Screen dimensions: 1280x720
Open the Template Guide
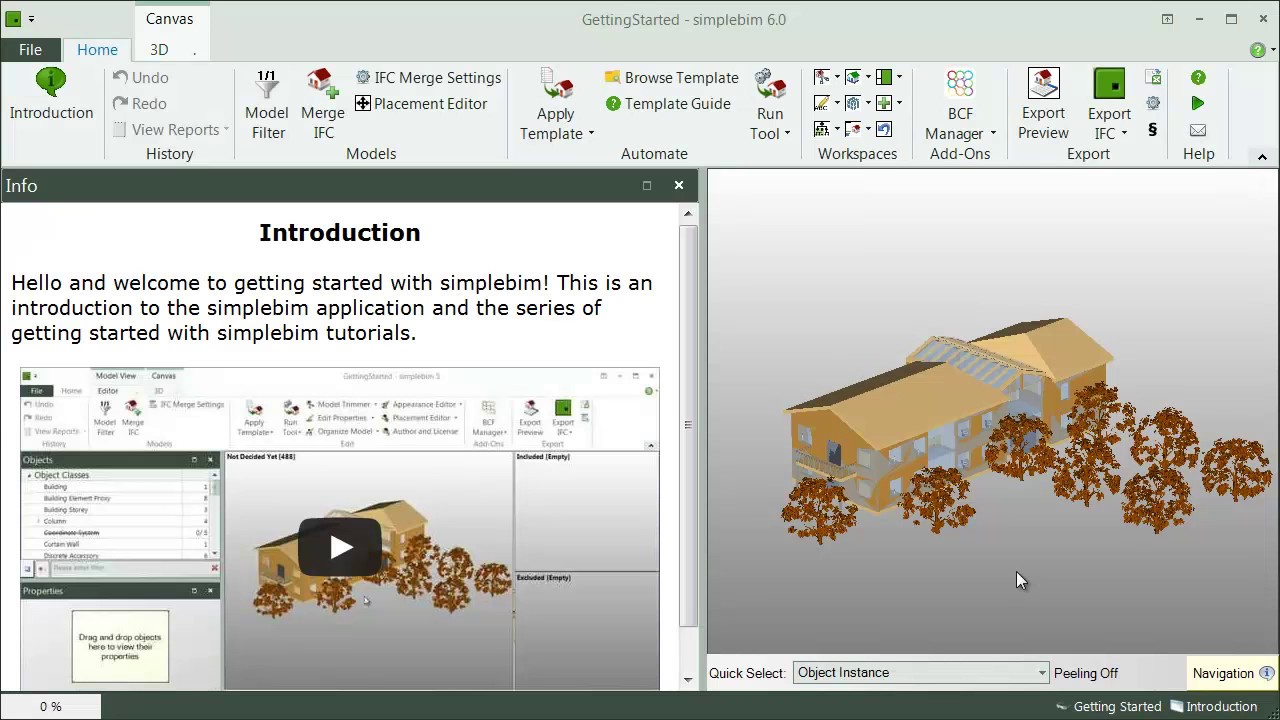[x=667, y=104]
